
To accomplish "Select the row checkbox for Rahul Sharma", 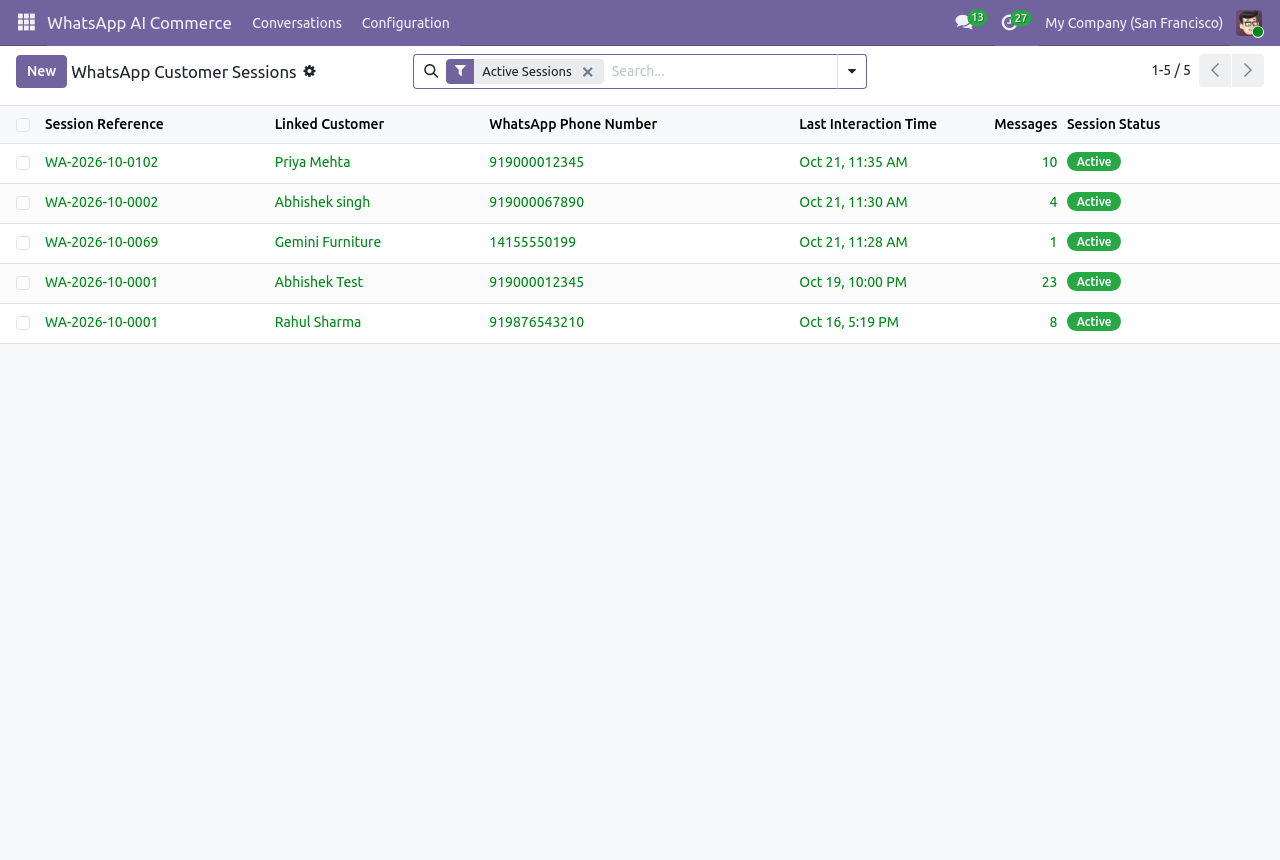I will [x=23, y=323].
